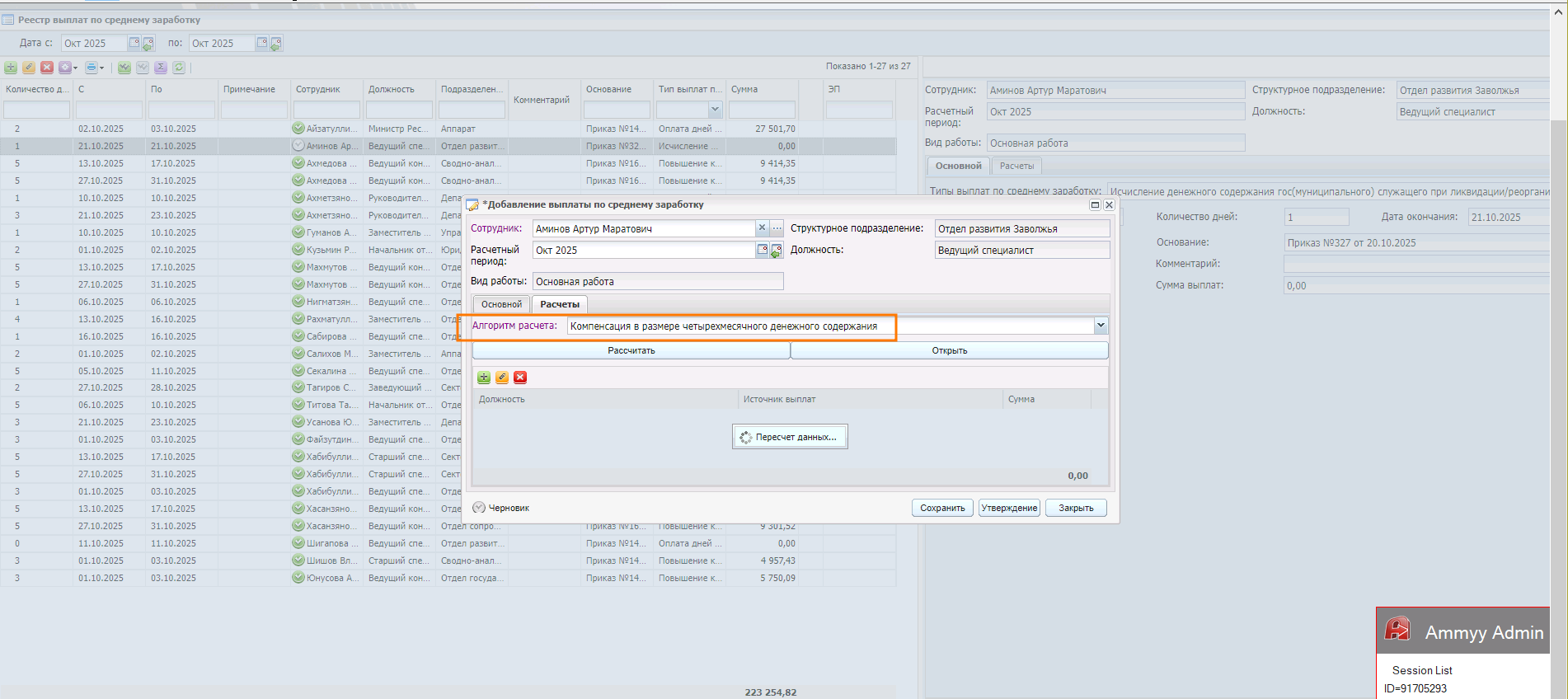The width and height of the screenshot is (1568, 699).
Task: Close the dialog using title-bar X
Action: 1109,204
